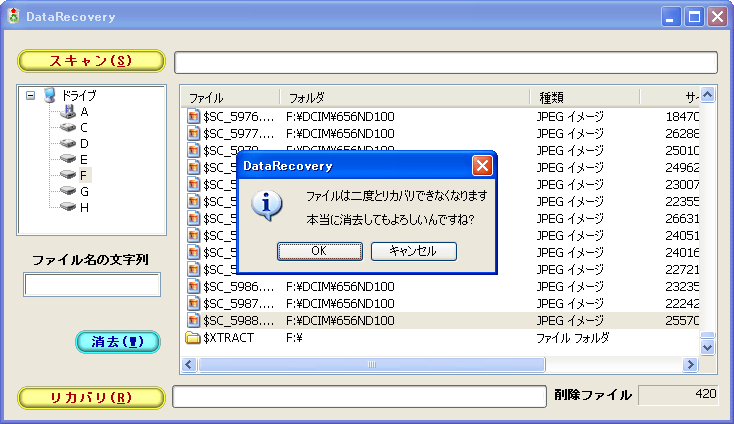Select the $SC_5977.... file name
This screenshot has width=734, height=424.
click(239, 133)
